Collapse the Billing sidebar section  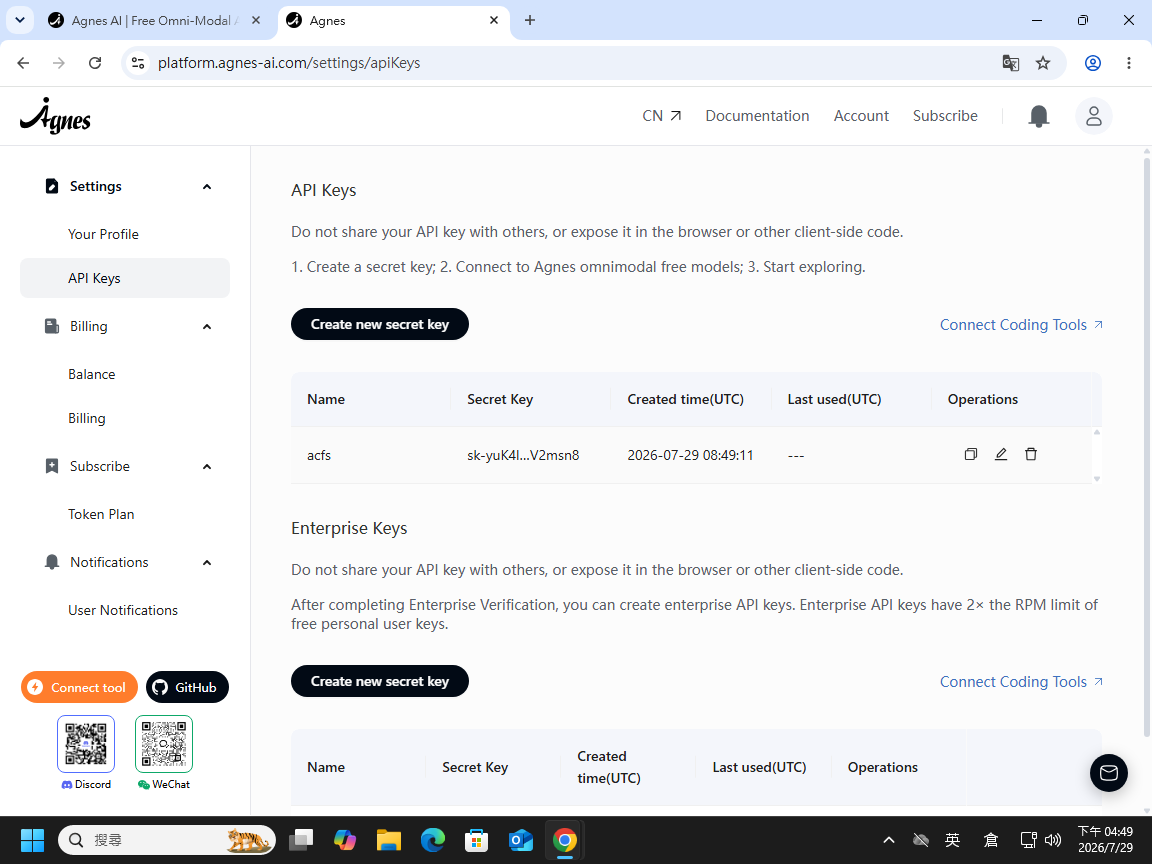207,327
